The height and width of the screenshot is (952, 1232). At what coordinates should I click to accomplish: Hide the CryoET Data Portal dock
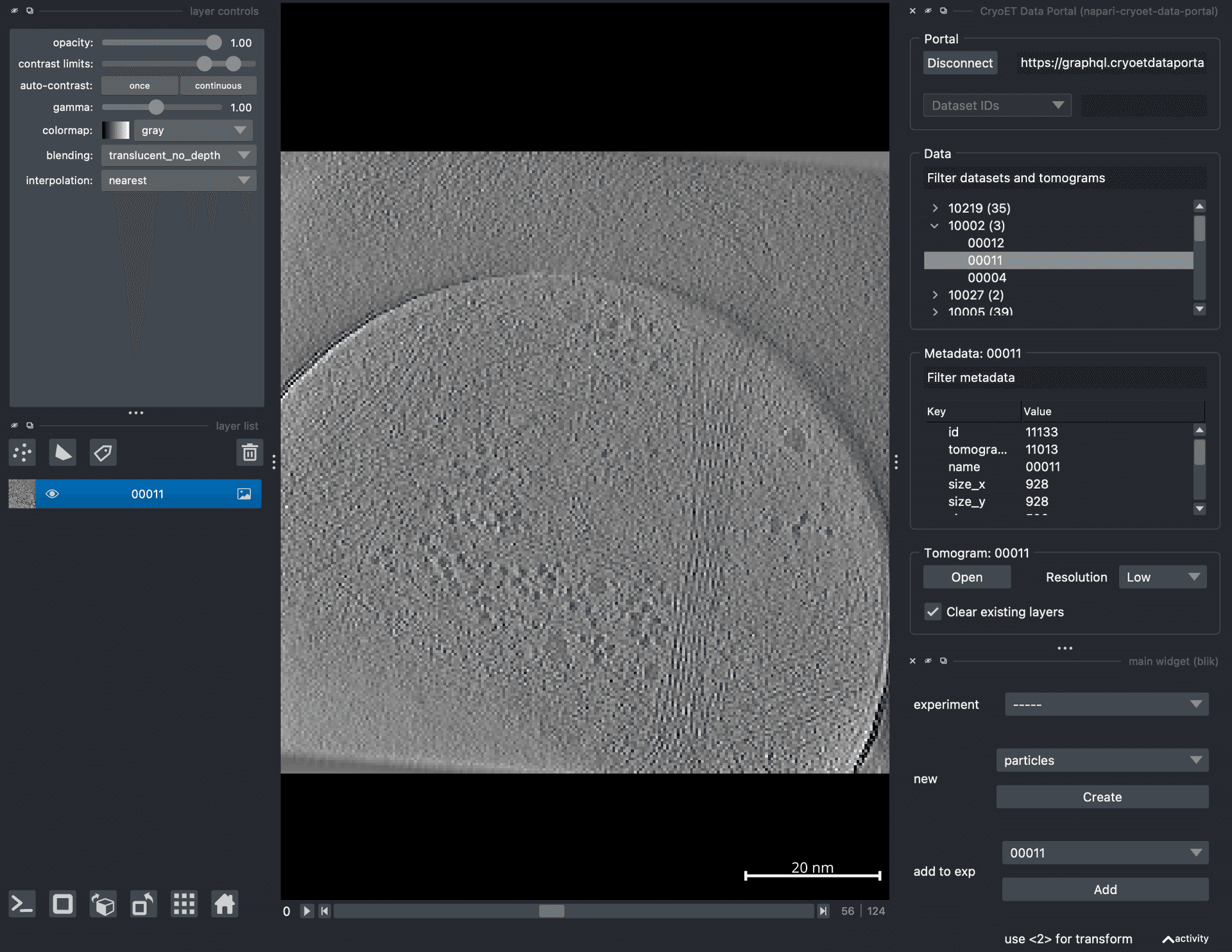coord(928,11)
